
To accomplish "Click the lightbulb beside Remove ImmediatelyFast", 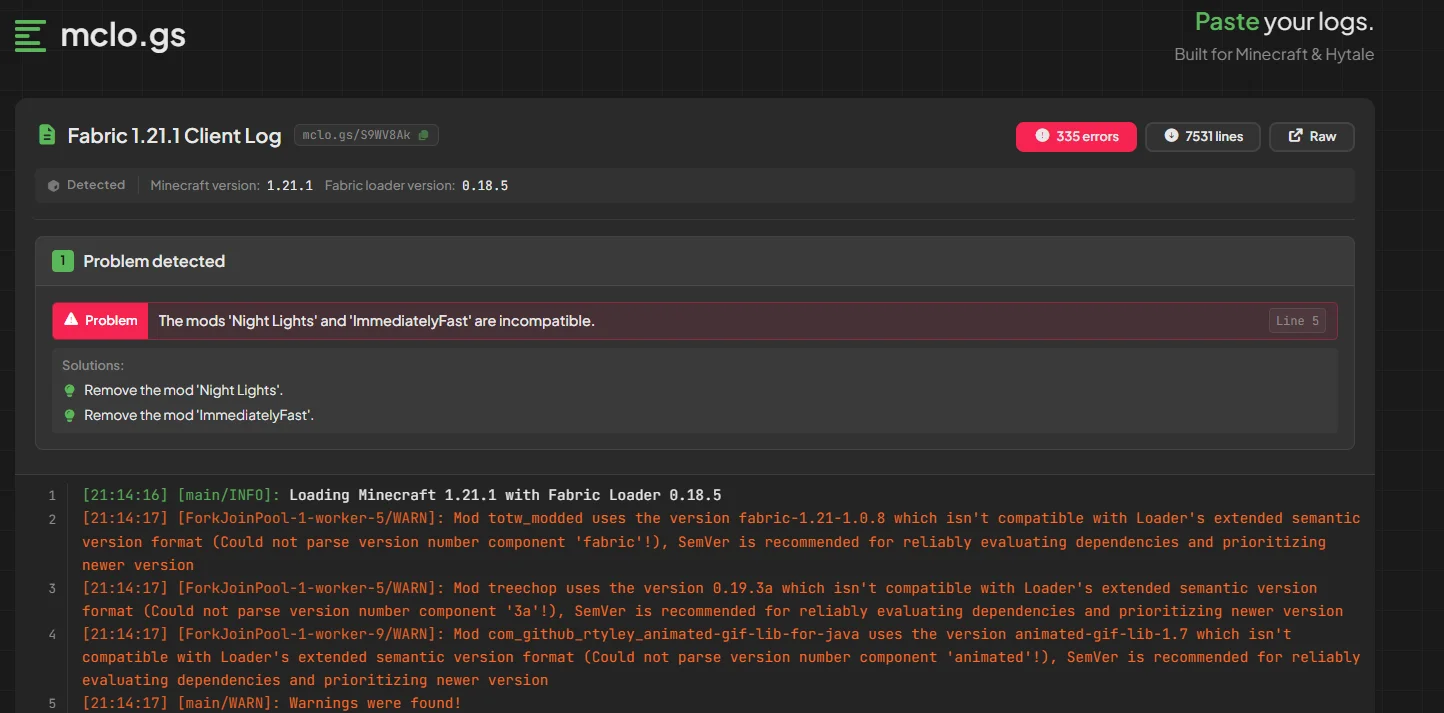I will click(69, 415).
